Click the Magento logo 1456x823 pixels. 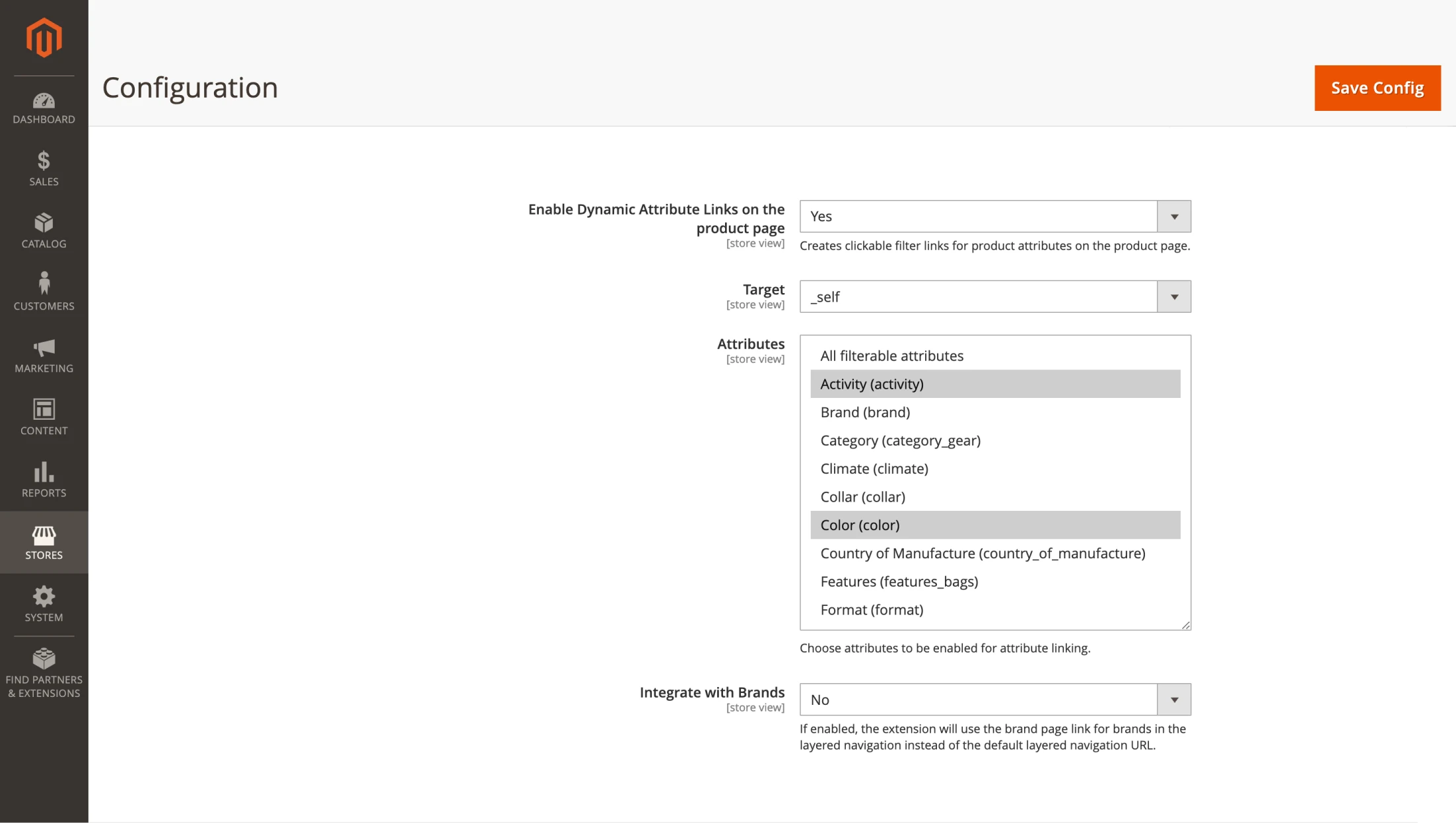coord(44,38)
